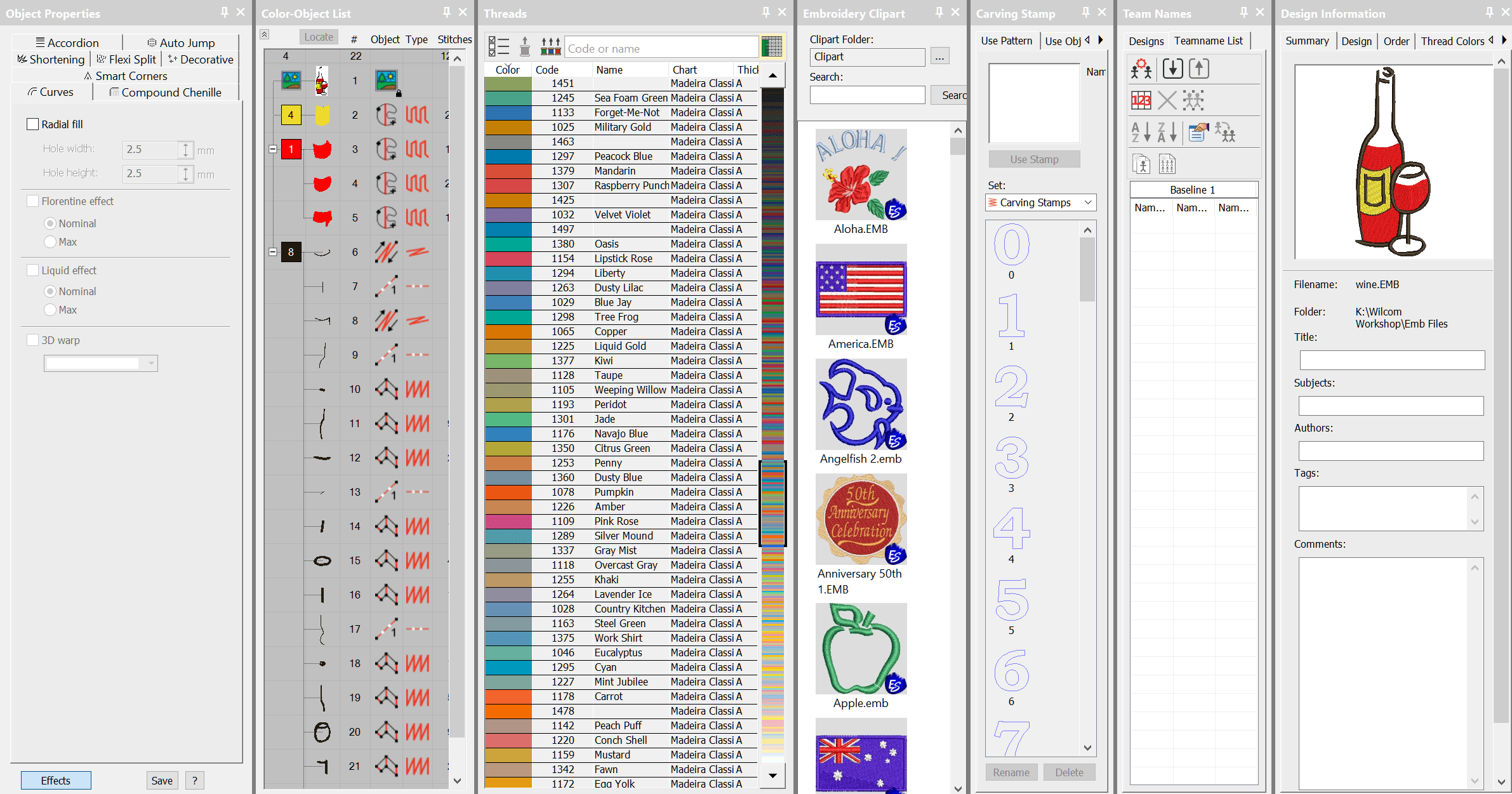Toggle the green thread grid view icon

[x=772, y=46]
